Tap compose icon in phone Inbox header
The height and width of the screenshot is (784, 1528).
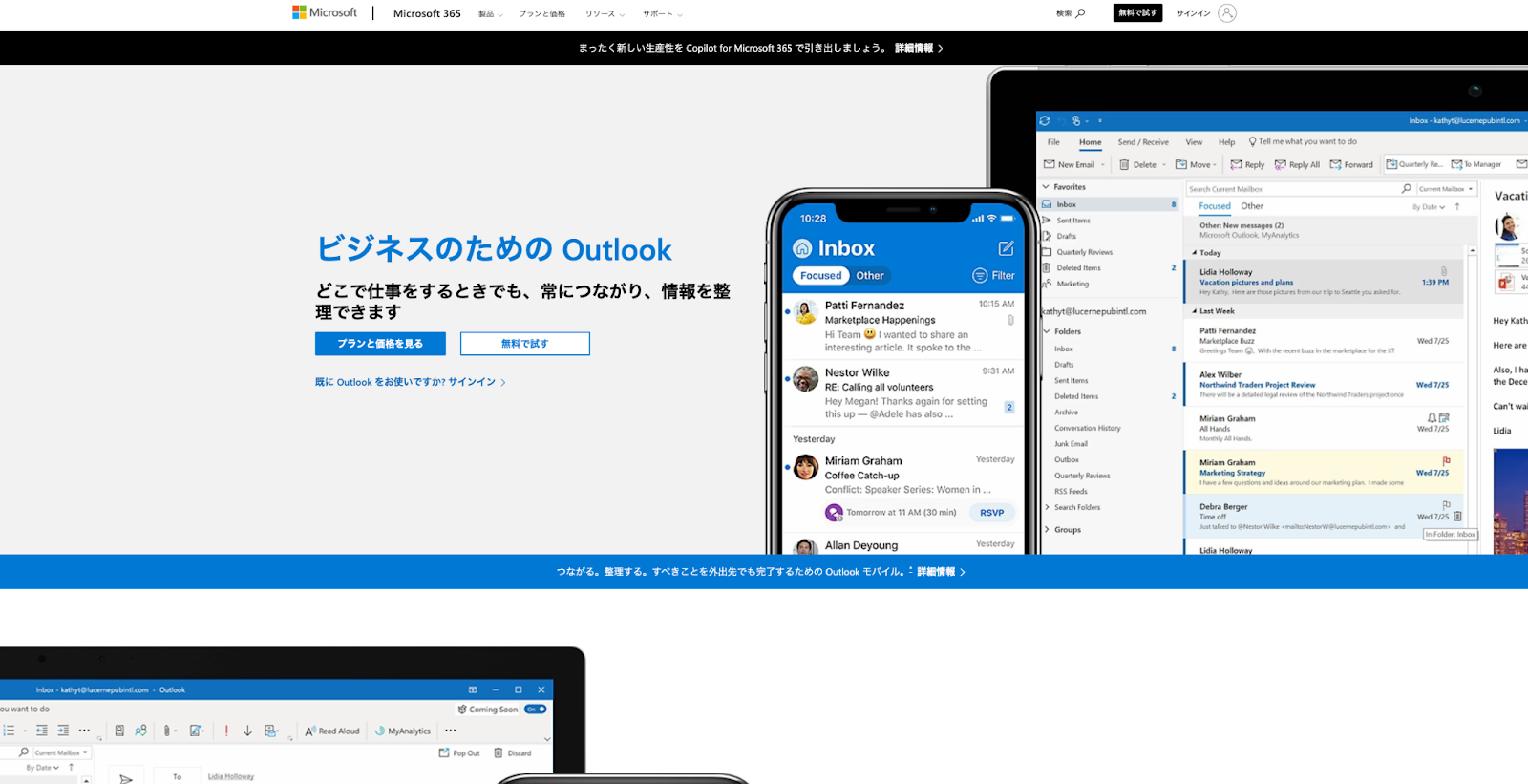pyautogui.click(x=1006, y=248)
